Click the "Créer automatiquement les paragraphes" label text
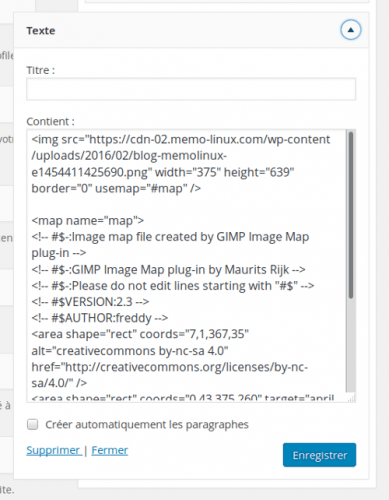389x500 pixels. point(147,425)
